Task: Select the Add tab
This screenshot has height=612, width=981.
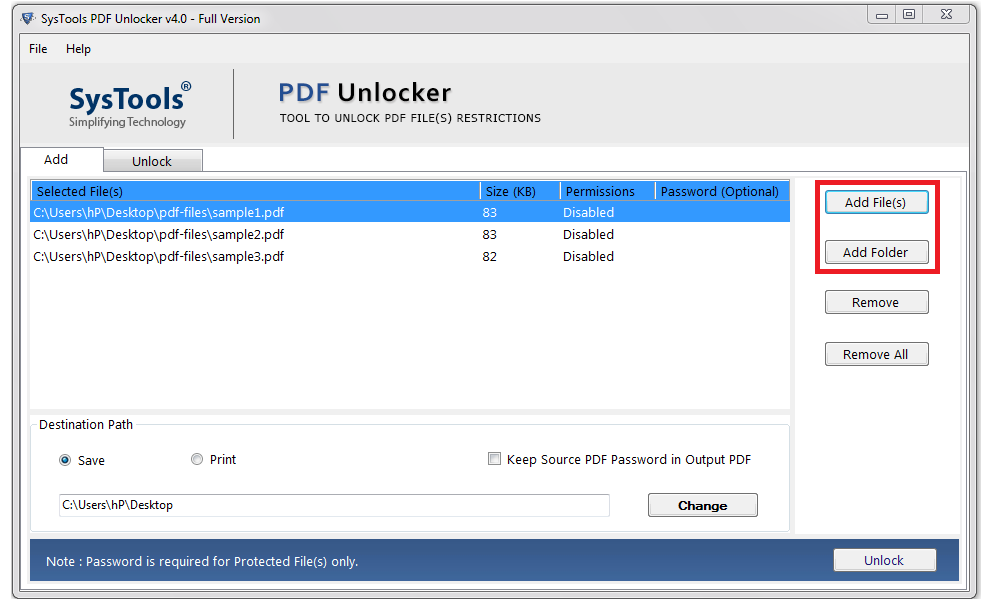Action: pos(56,159)
